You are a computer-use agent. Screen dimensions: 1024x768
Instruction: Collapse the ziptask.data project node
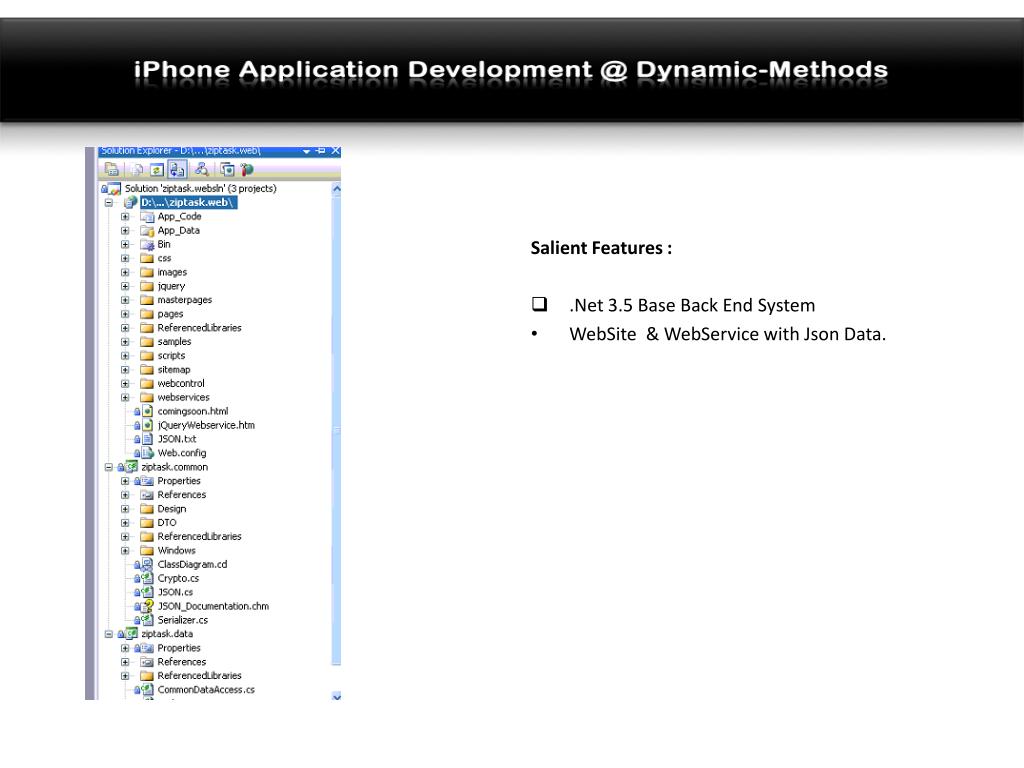tap(109, 634)
